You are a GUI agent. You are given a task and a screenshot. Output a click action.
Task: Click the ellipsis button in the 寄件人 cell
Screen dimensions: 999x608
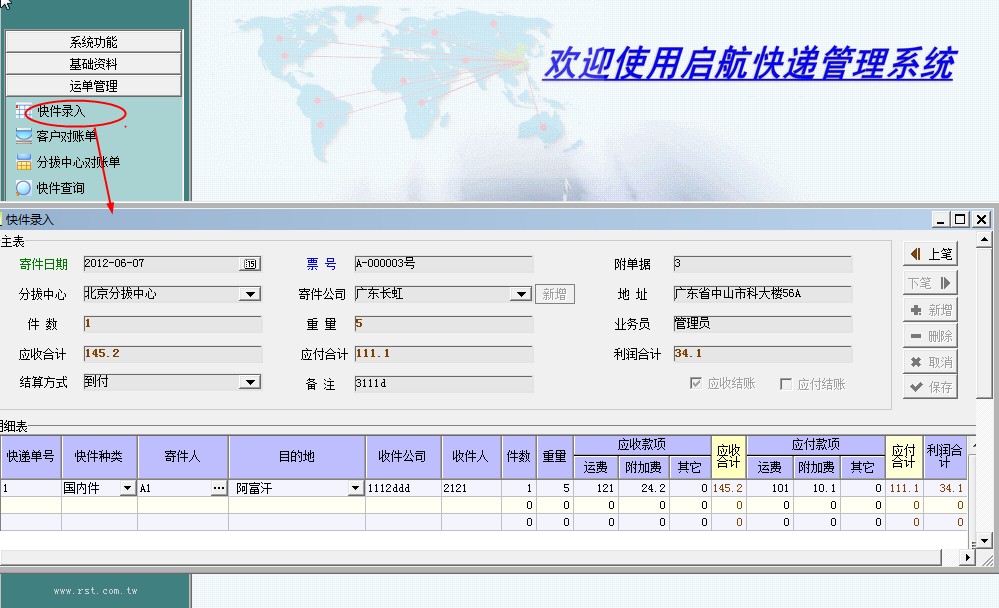click(219, 488)
